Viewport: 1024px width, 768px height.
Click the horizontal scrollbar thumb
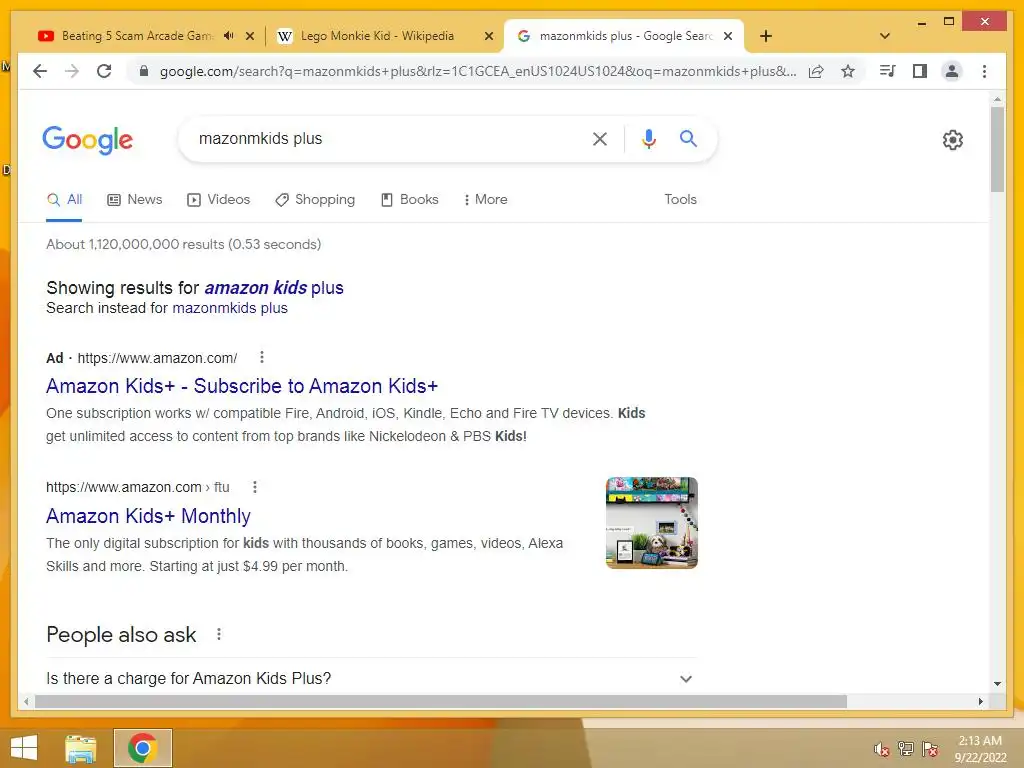(x=441, y=701)
